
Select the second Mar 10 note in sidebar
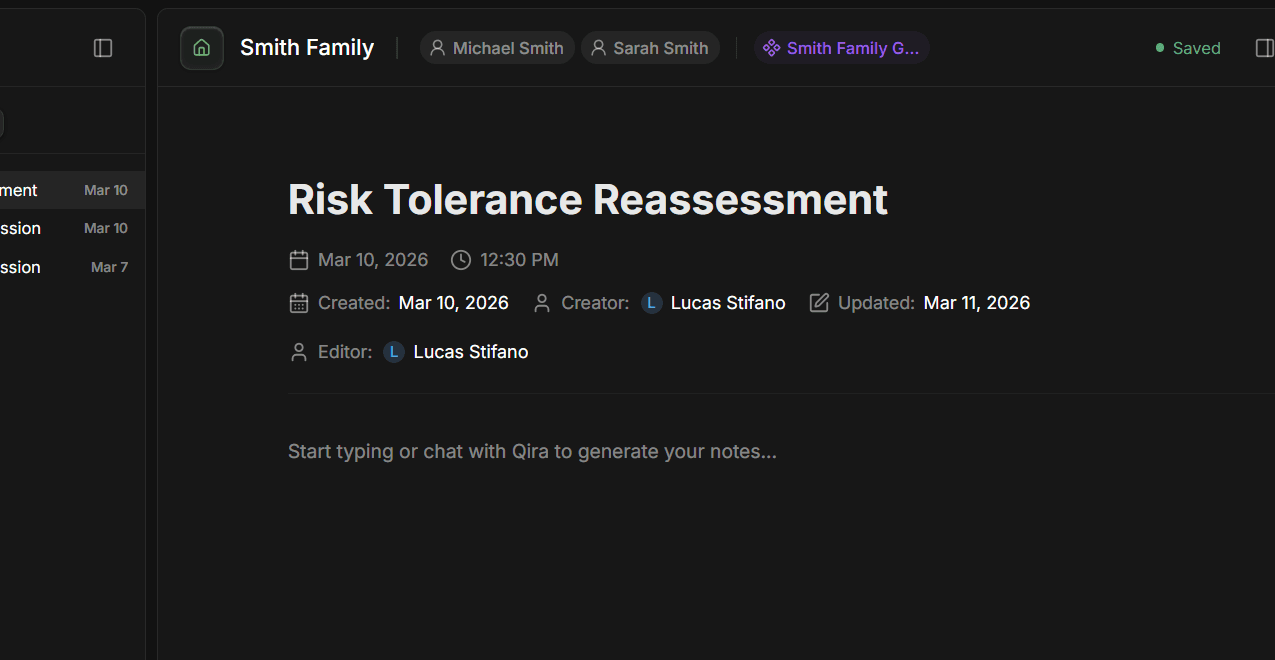[x=72, y=228]
